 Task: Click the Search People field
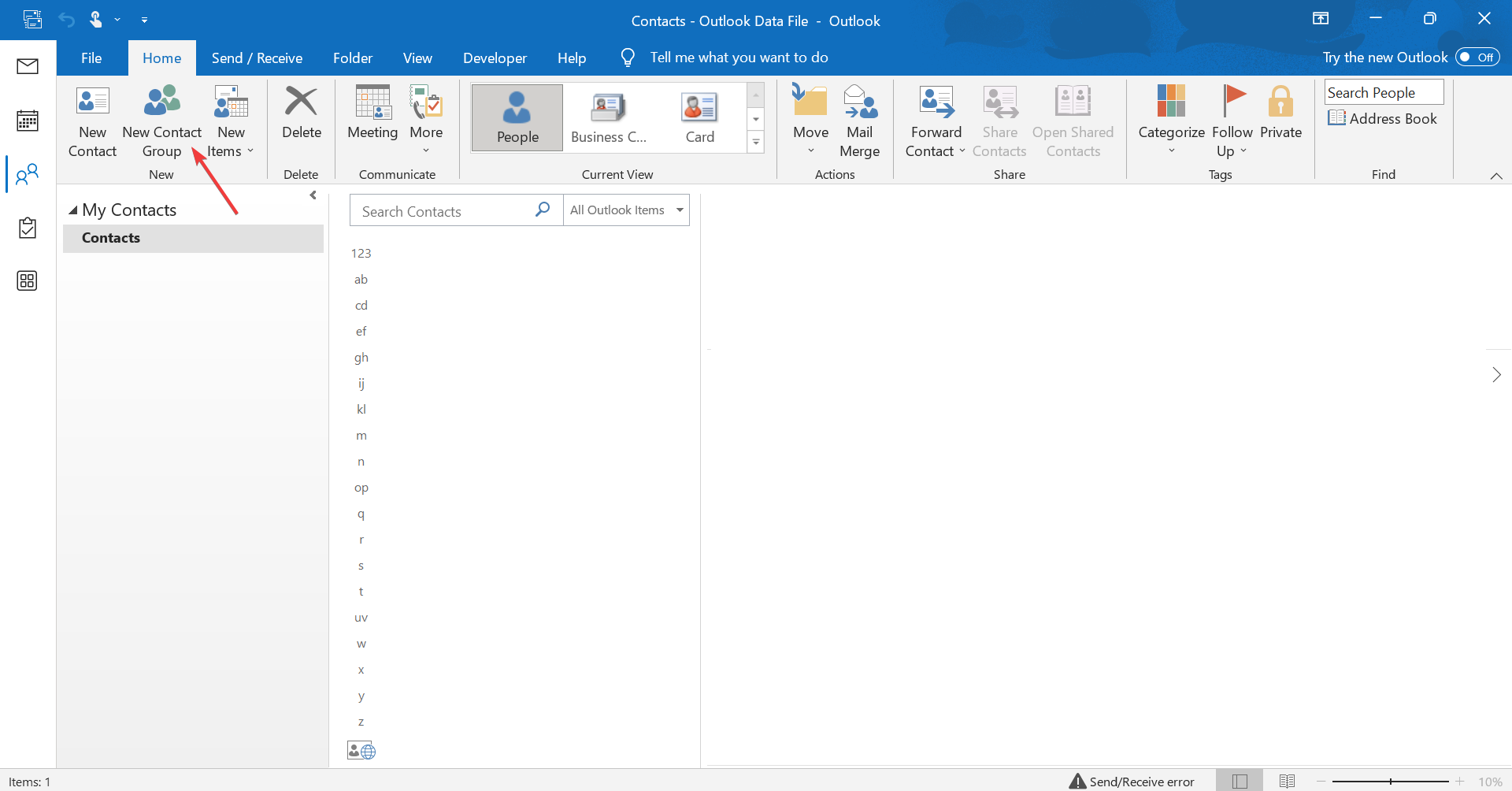[1384, 92]
